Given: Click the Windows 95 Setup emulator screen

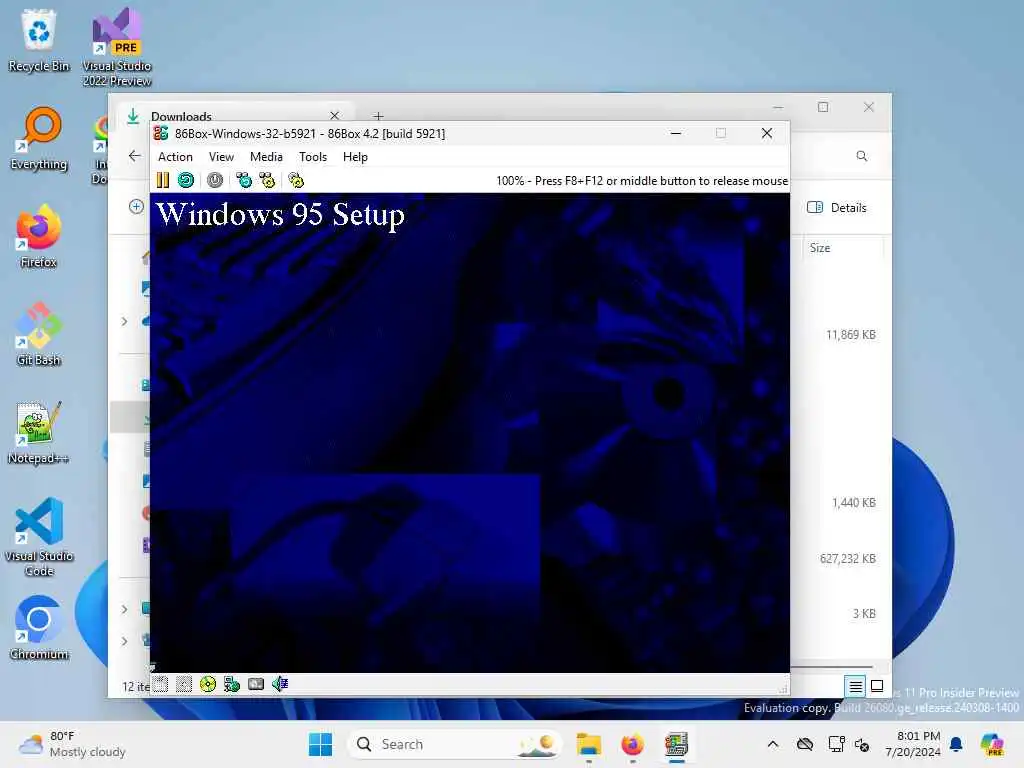Looking at the screenshot, I should [x=470, y=432].
